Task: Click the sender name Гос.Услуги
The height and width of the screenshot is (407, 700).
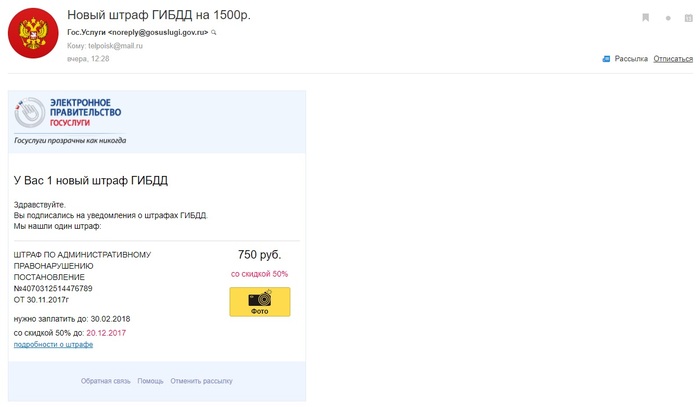Action: point(86,33)
